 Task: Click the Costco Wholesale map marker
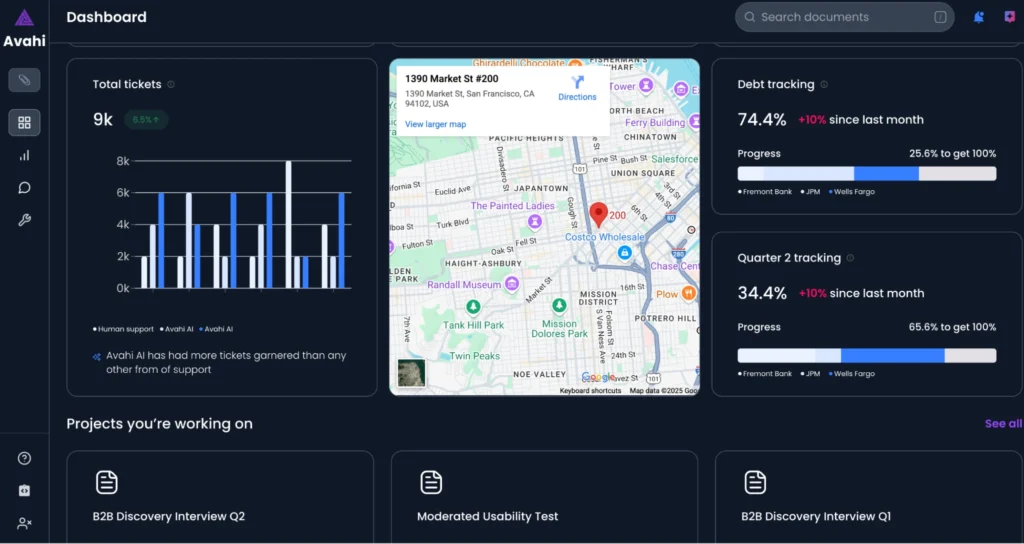click(x=624, y=252)
